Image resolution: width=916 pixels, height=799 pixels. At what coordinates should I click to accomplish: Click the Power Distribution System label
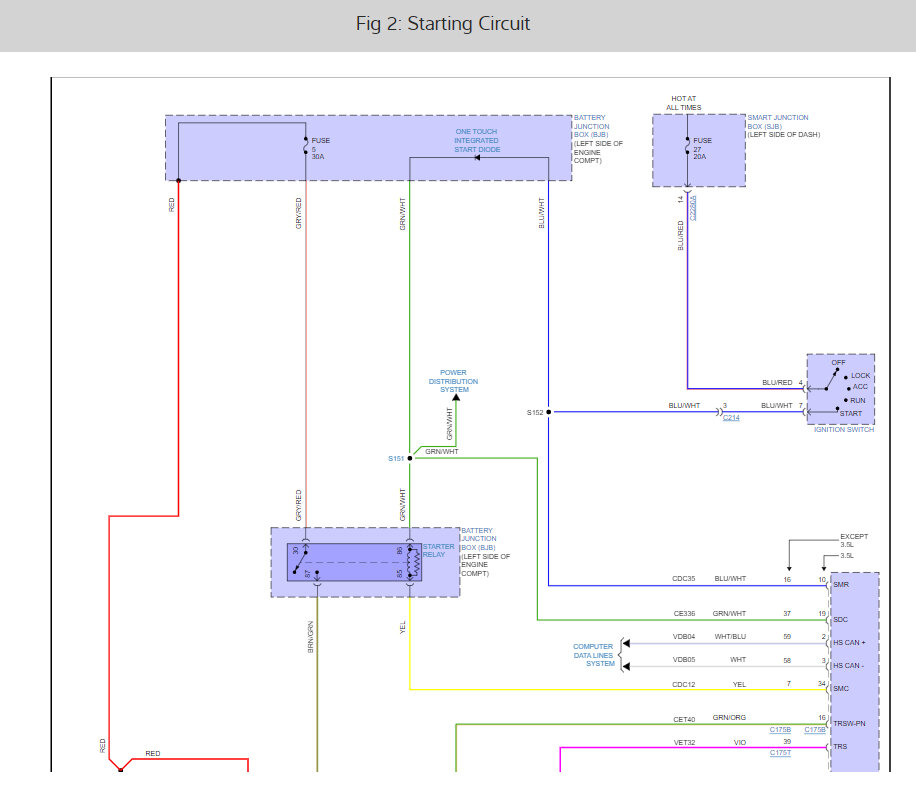pyautogui.click(x=453, y=381)
